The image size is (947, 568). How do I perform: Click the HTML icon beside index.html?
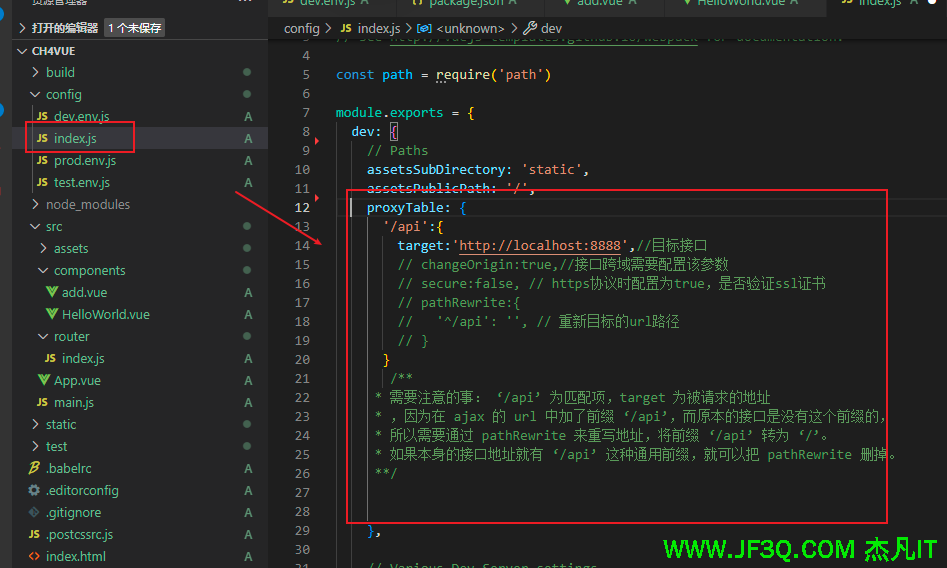tap(35, 556)
